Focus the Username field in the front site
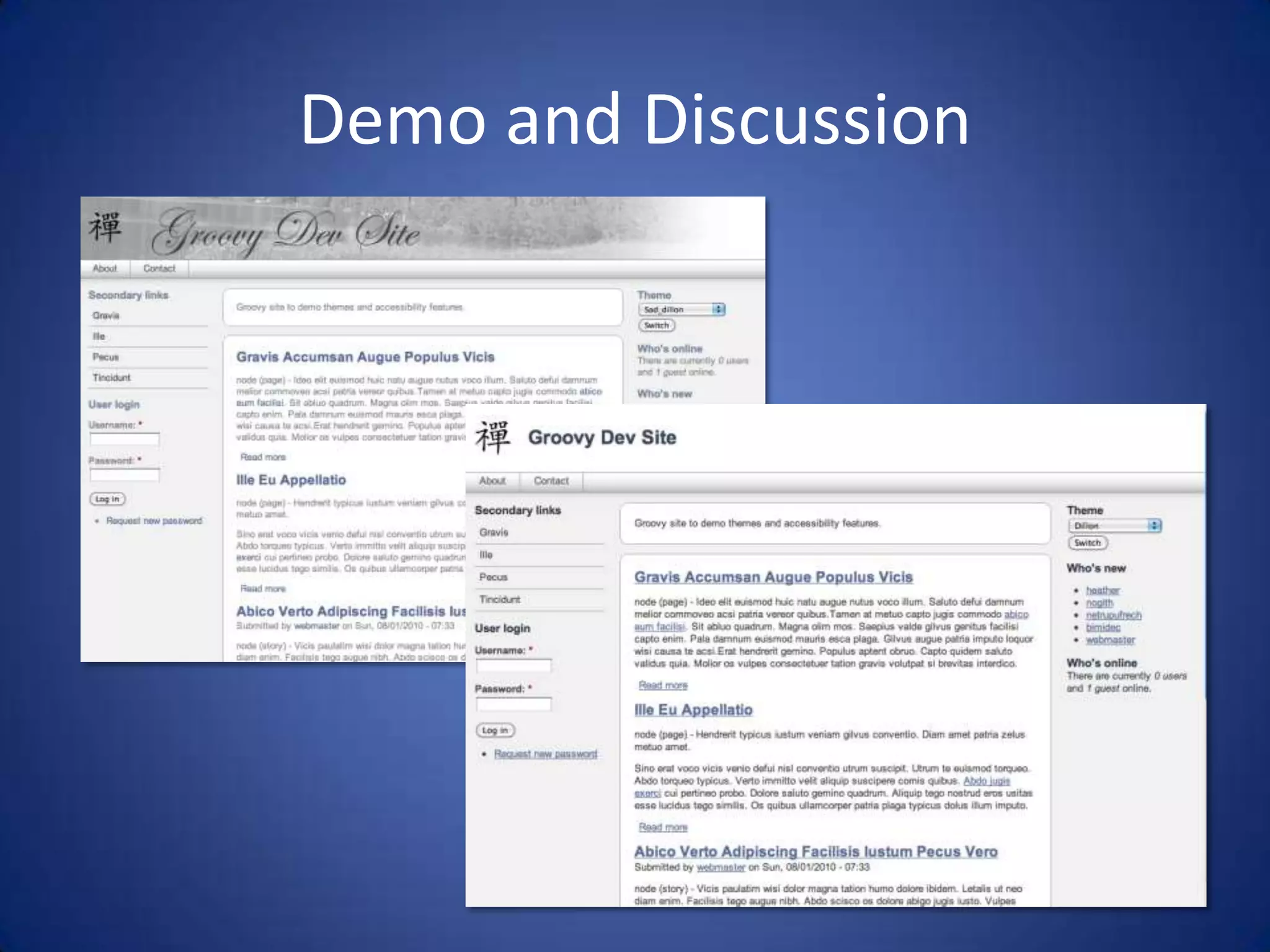This screenshot has width=1270, height=952. click(513, 666)
